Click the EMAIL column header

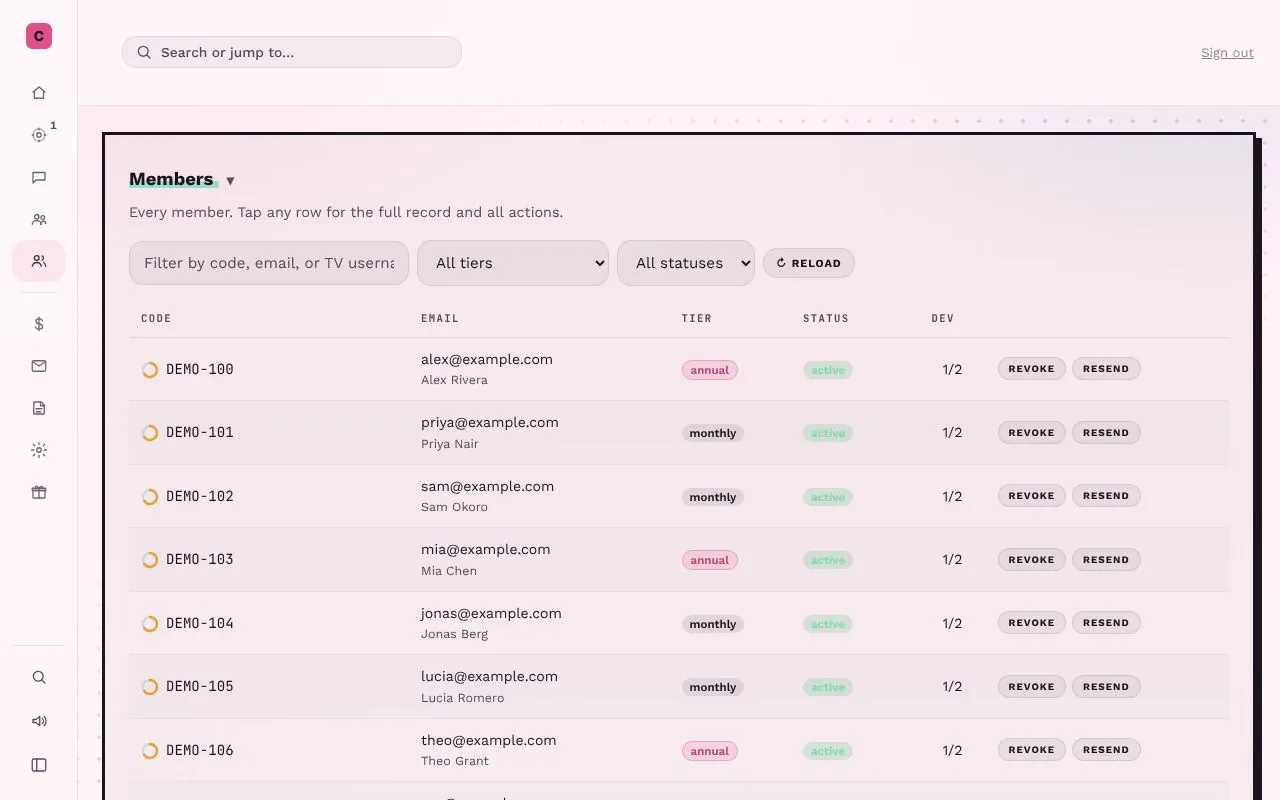(440, 319)
